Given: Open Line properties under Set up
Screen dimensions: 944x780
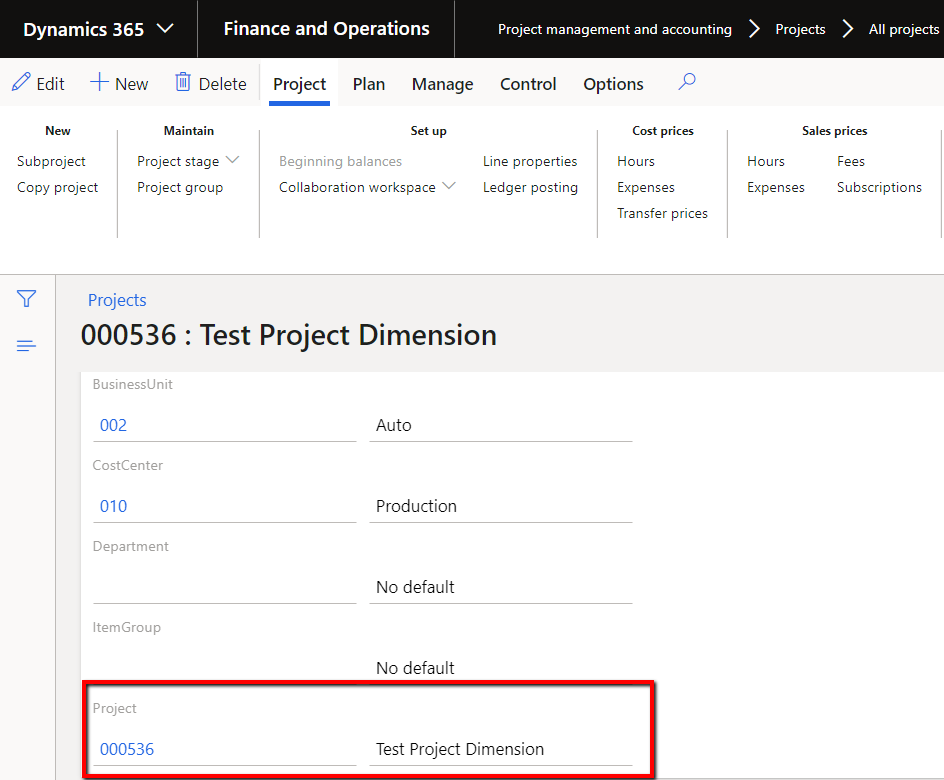Looking at the screenshot, I should (530, 160).
